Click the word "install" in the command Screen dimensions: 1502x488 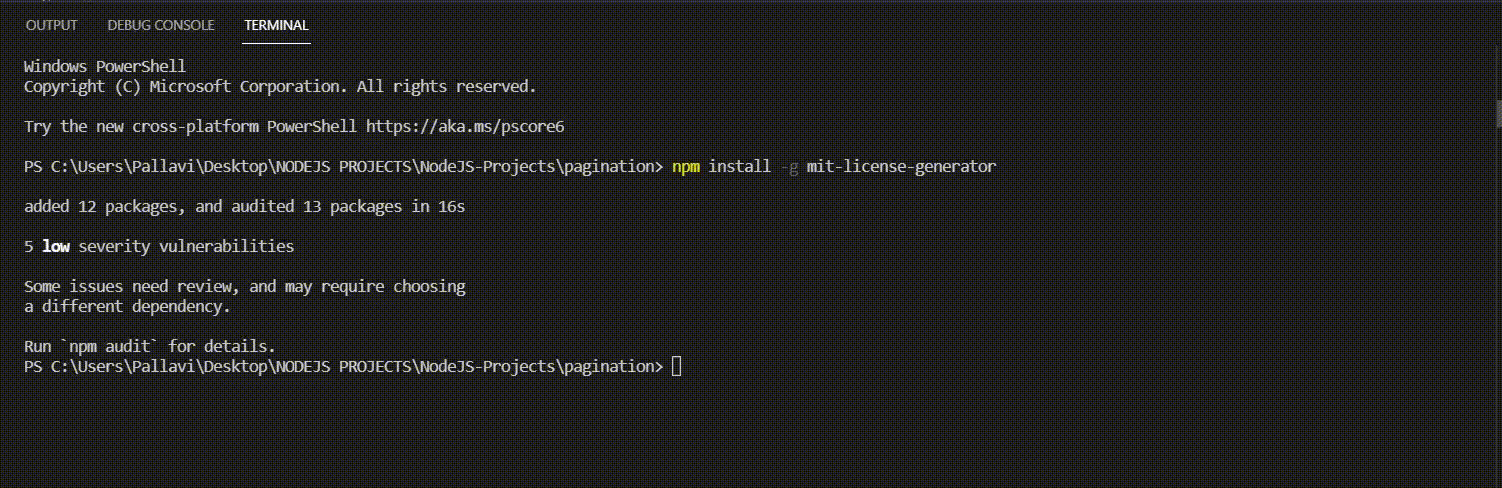pos(739,166)
